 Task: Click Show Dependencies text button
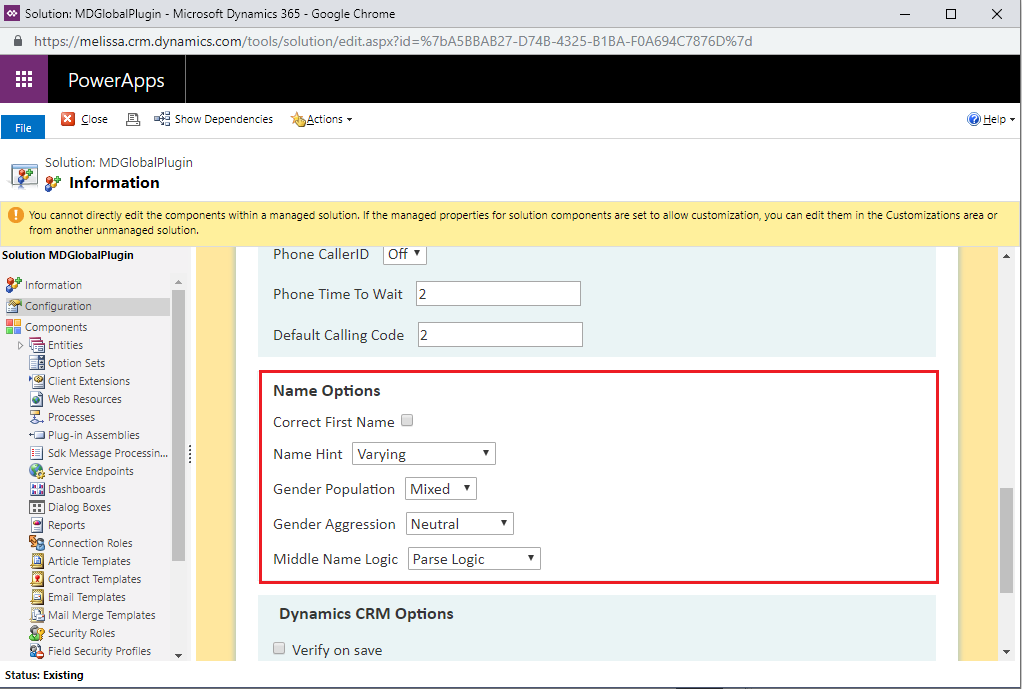[x=224, y=119]
